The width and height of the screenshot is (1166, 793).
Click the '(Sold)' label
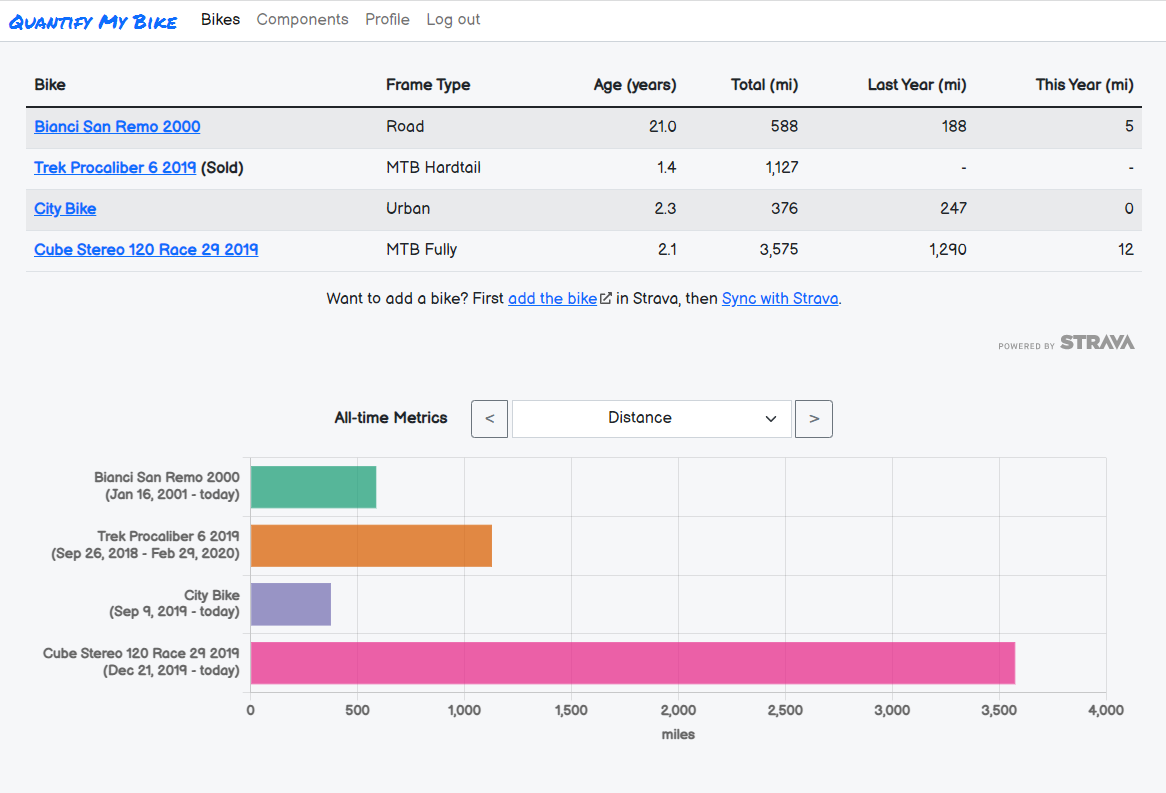pyautogui.click(x=222, y=167)
